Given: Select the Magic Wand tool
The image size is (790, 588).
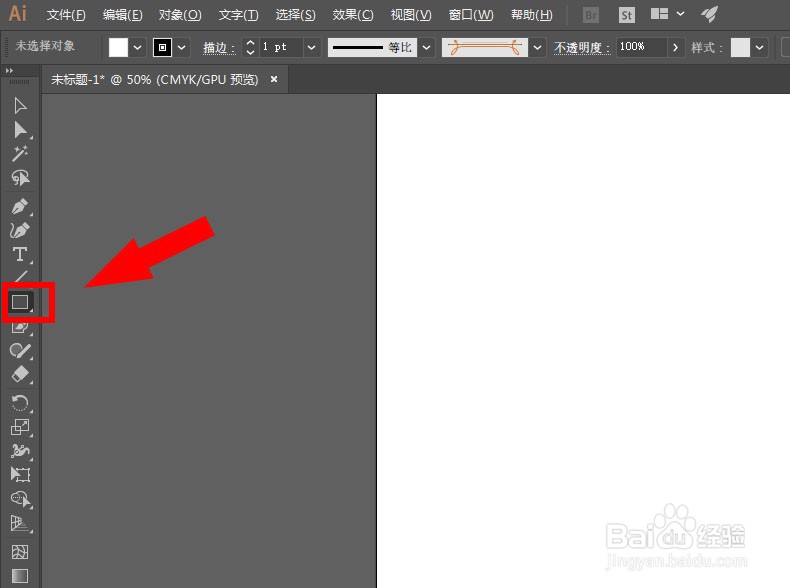Looking at the screenshot, I should (20, 154).
